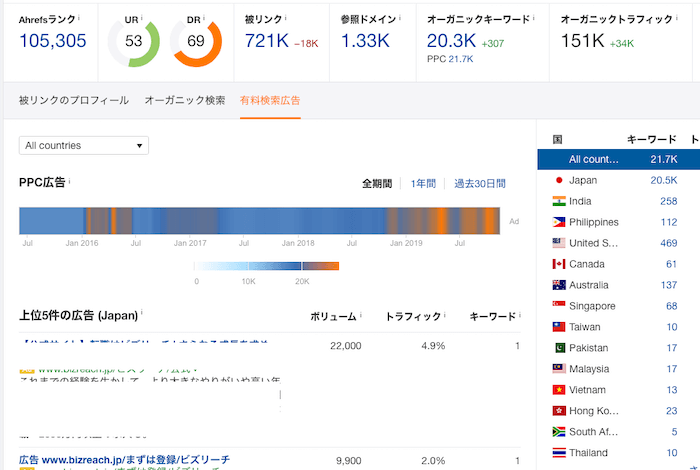The height and width of the screenshot is (470, 700).
Task: Open the 広告 www.bizreach.jp/まずは登録/ビズリーチ ad link
Action: point(125,460)
